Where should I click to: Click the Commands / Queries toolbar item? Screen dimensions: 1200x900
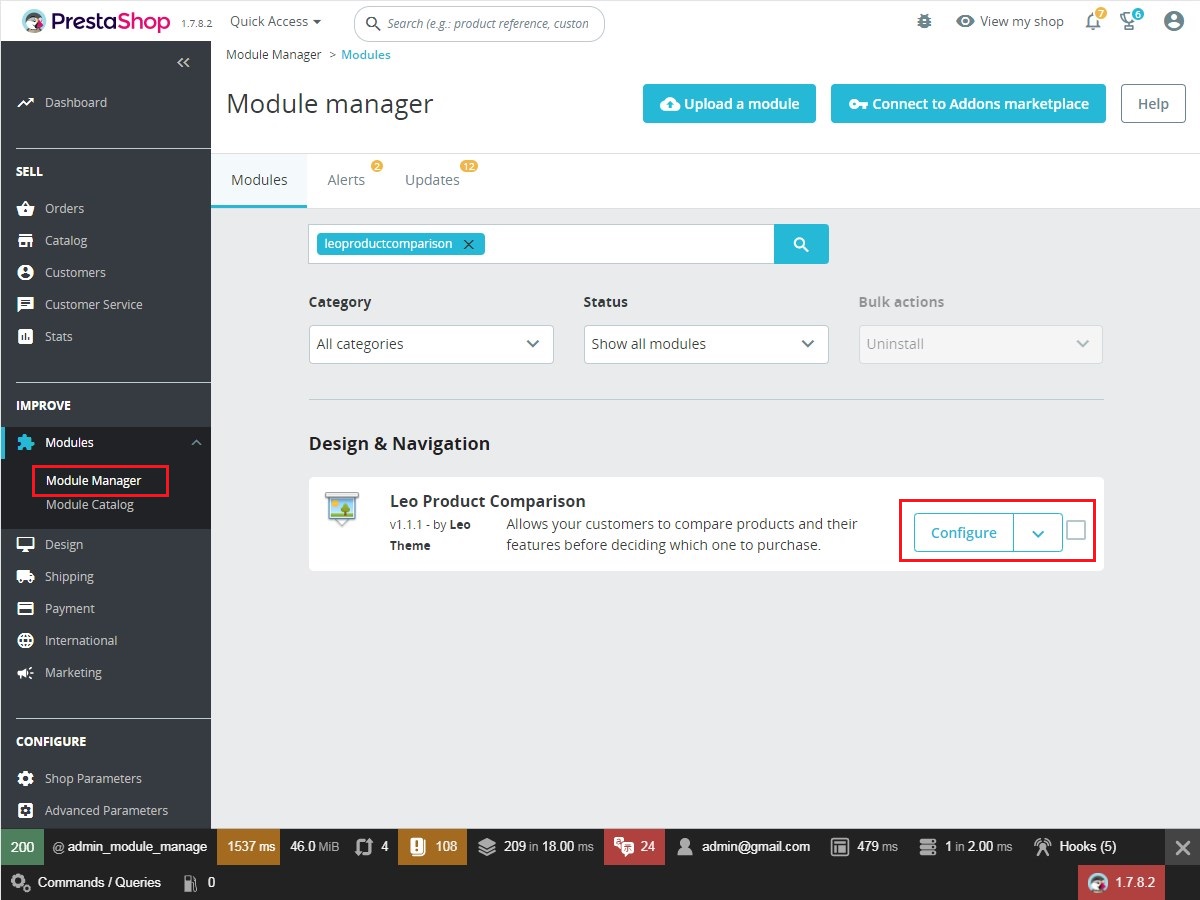[x=86, y=882]
